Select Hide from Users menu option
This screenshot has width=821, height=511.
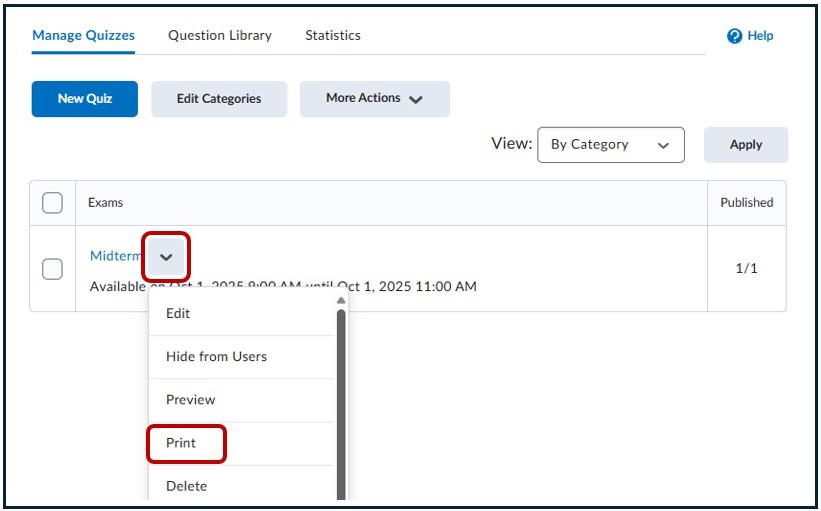pos(216,356)
